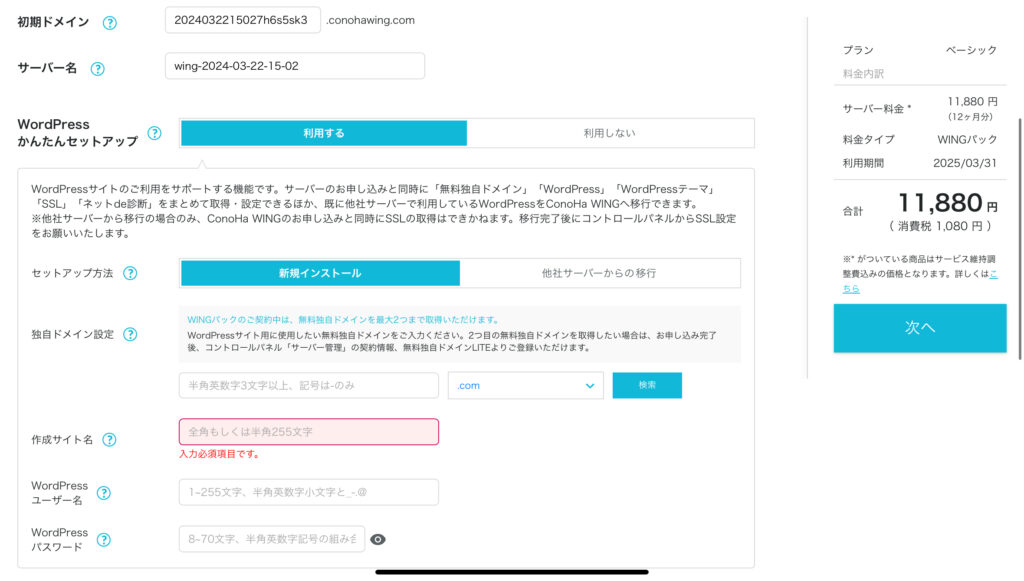Screen dimensions: 1024x581
Task: Open the .com domain extension dropdown
Action: pyautogui.click(x=526, y=386)
